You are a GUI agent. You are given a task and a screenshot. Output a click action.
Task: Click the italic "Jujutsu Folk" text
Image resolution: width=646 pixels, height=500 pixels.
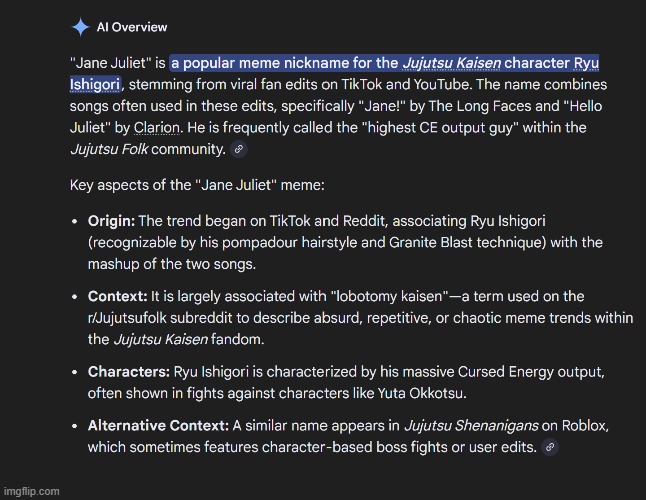click(113, 149)
